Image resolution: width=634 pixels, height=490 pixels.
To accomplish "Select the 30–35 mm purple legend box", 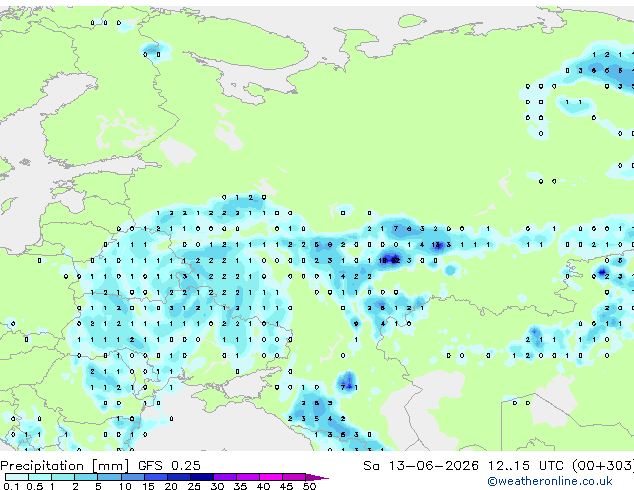I will point(224,477).
